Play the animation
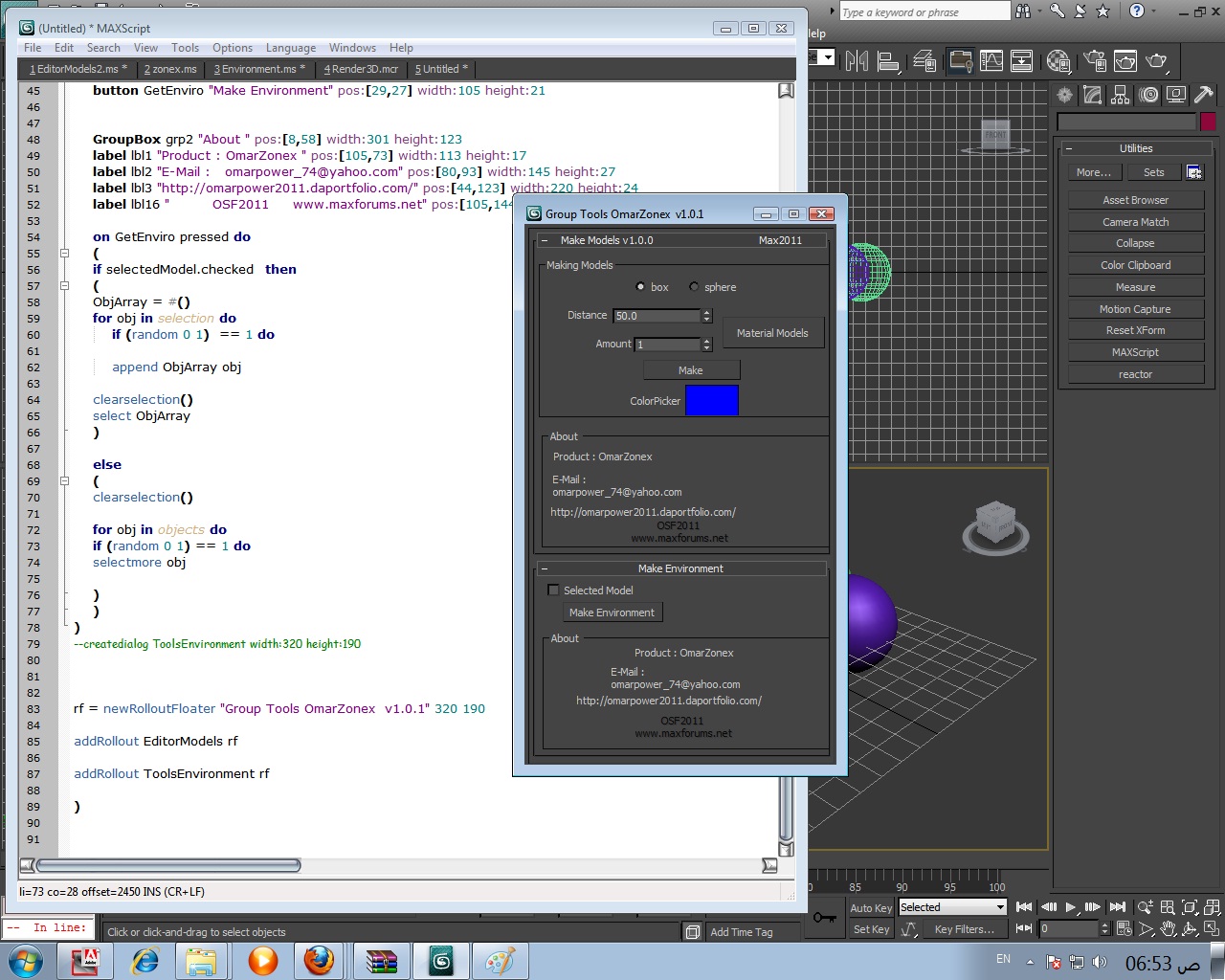 tap(1071, 907)
